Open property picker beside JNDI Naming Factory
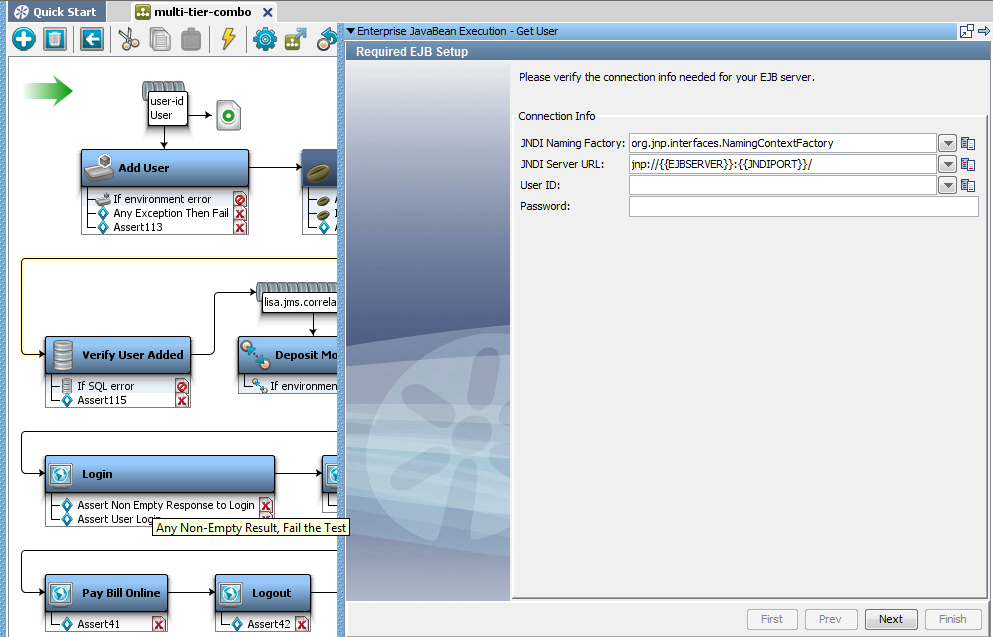 (x=968, y=143)
